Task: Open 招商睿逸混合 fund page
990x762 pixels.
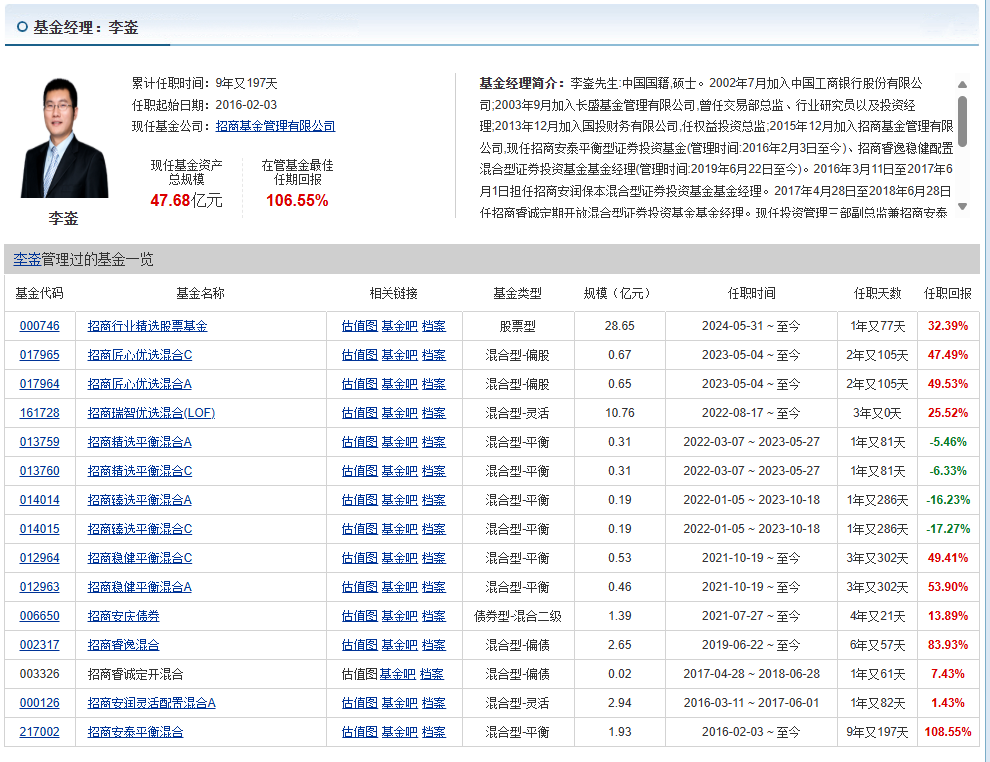Action: (123, 645)
